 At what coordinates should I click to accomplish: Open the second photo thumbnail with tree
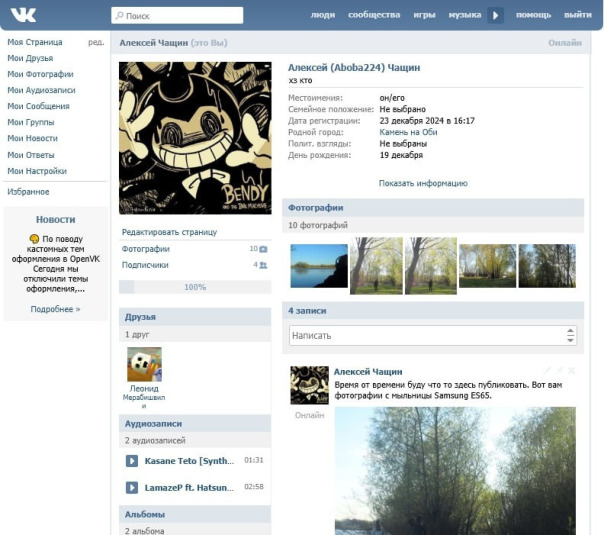tap(376, 266)
